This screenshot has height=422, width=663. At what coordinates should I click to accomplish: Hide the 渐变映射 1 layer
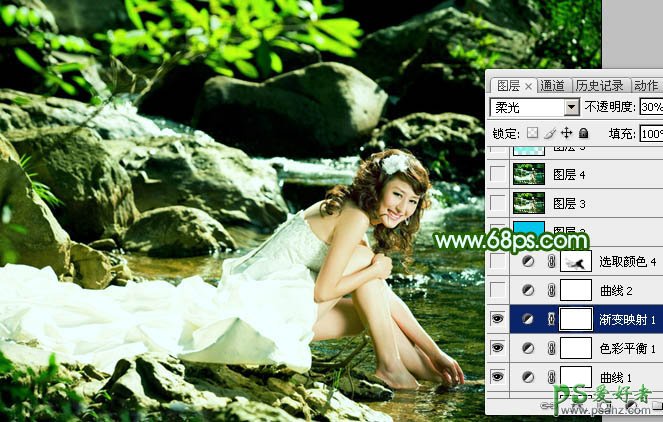point(498,320)
